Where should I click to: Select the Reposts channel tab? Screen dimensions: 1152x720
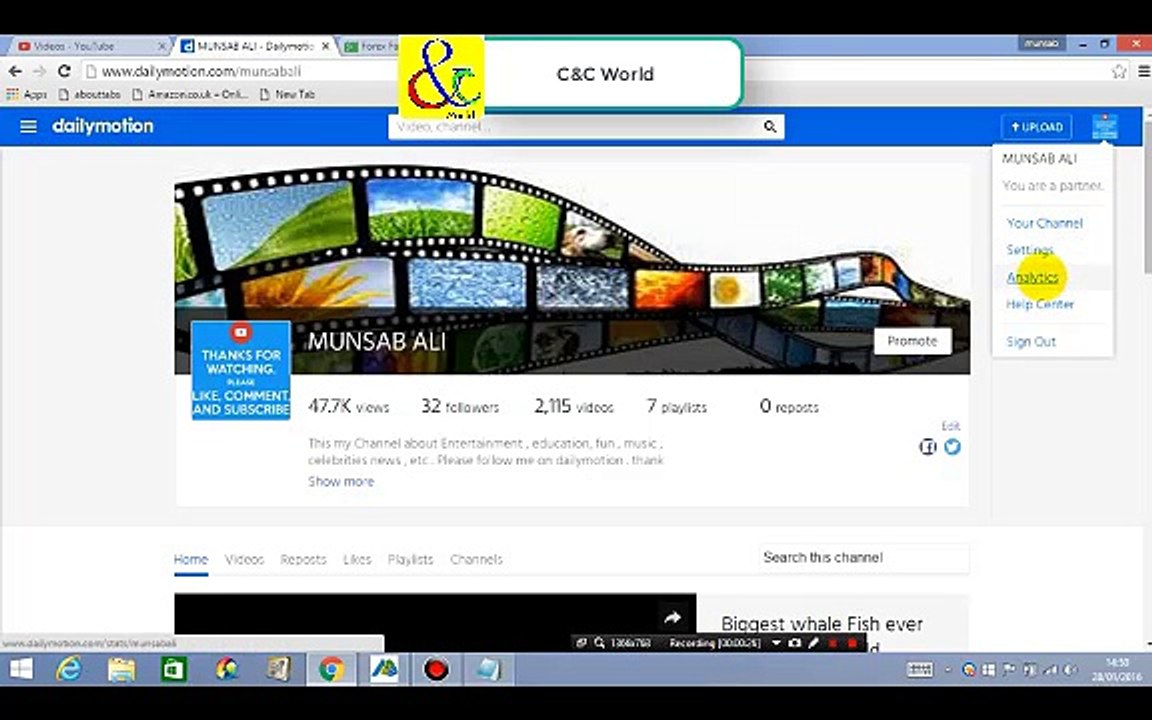pos(303,559)
